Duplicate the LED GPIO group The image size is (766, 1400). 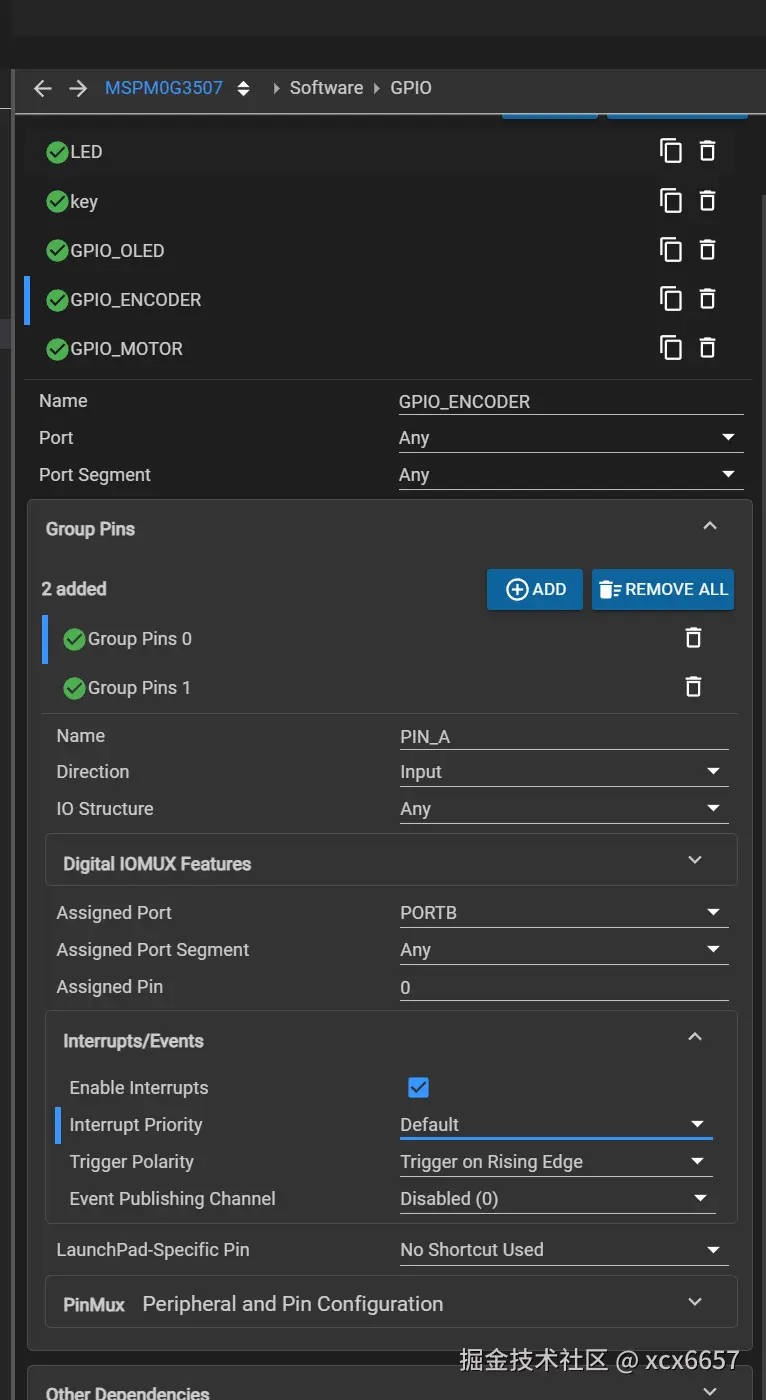click(x=671, y=151)
